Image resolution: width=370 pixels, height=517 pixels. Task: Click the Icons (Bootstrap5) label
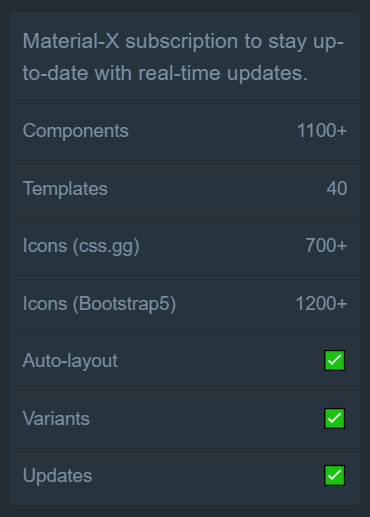(x=99, y=304)
